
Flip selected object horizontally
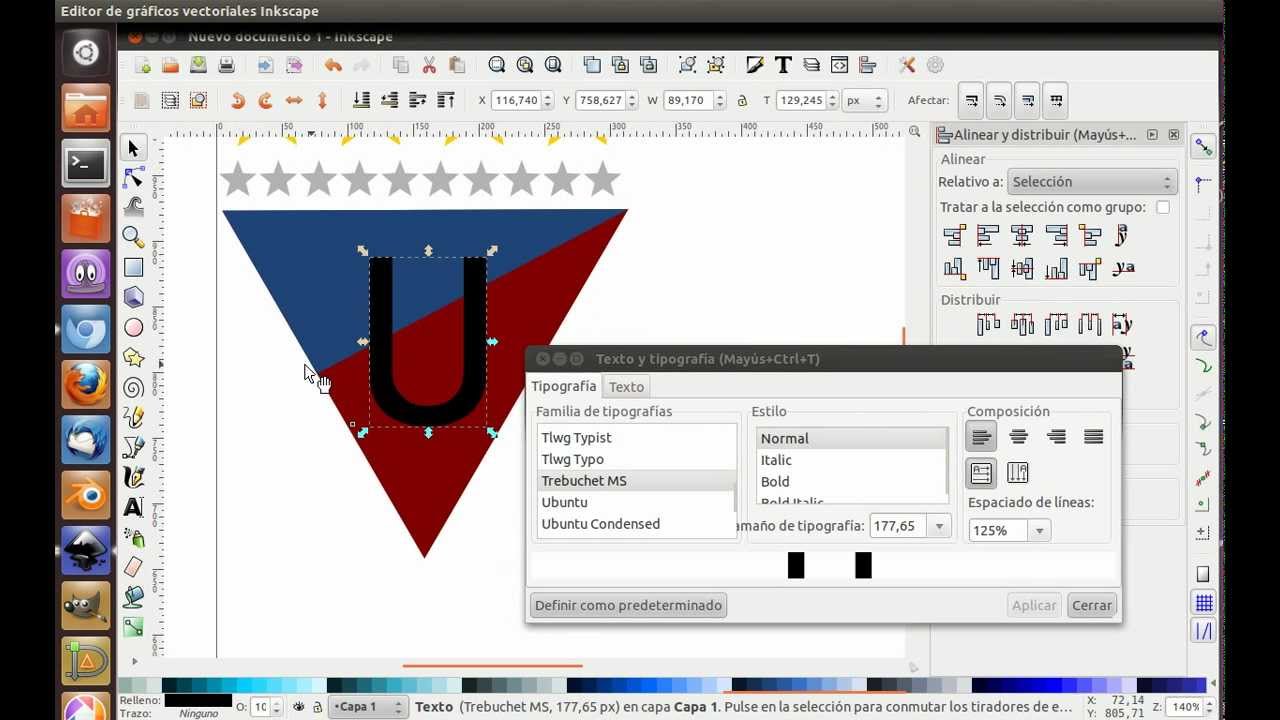click(294, 100)
